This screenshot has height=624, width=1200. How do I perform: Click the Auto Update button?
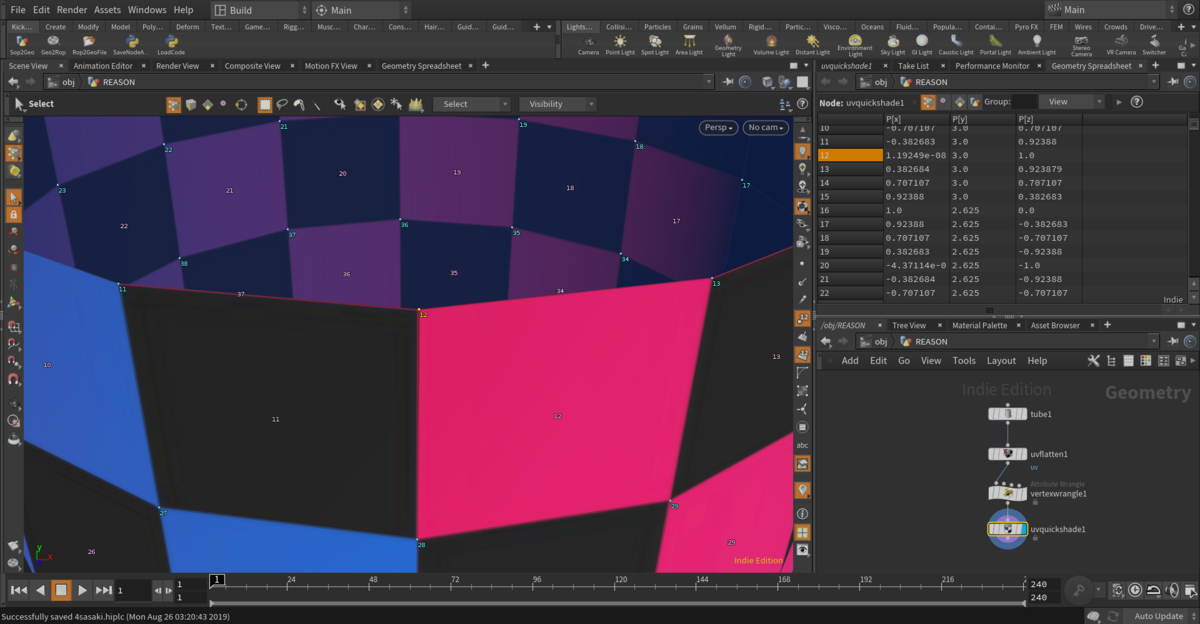[1160, 616]
